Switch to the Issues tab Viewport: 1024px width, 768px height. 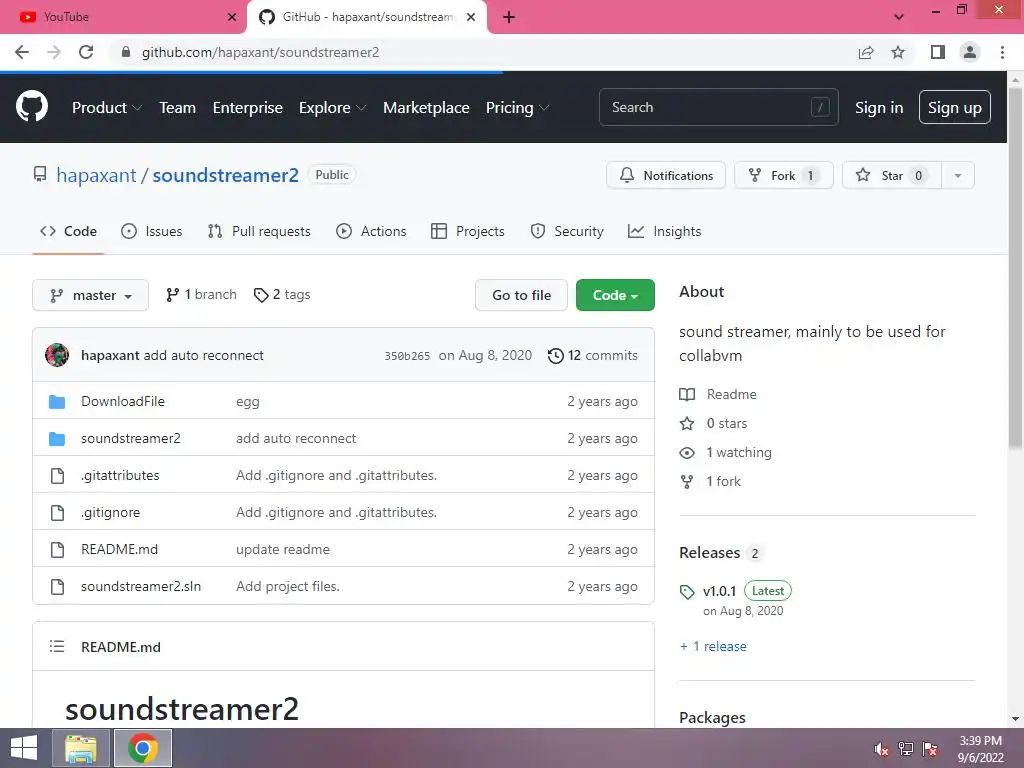point(152,231)
